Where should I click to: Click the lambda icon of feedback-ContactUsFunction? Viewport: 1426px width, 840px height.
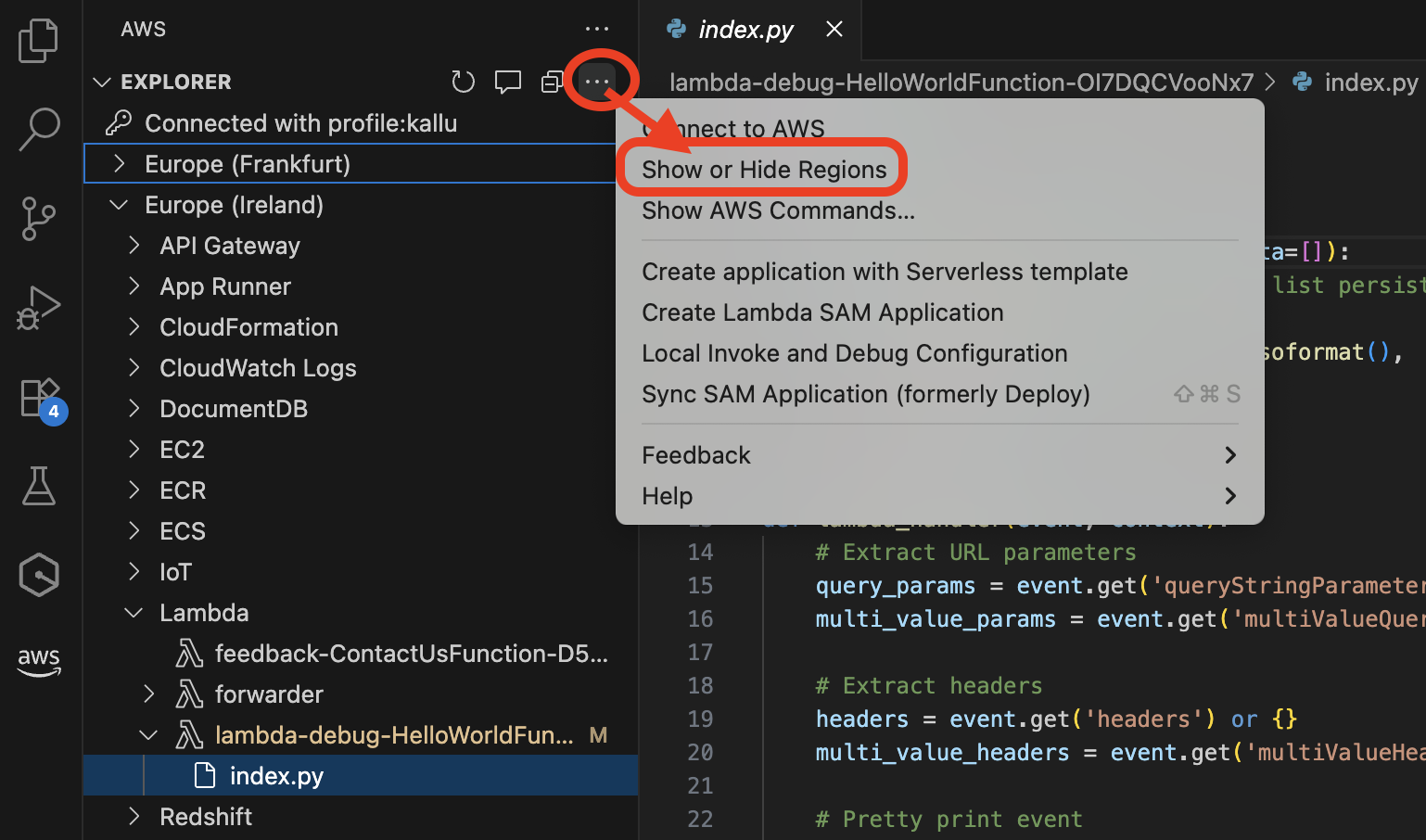[x=189, y=654]
